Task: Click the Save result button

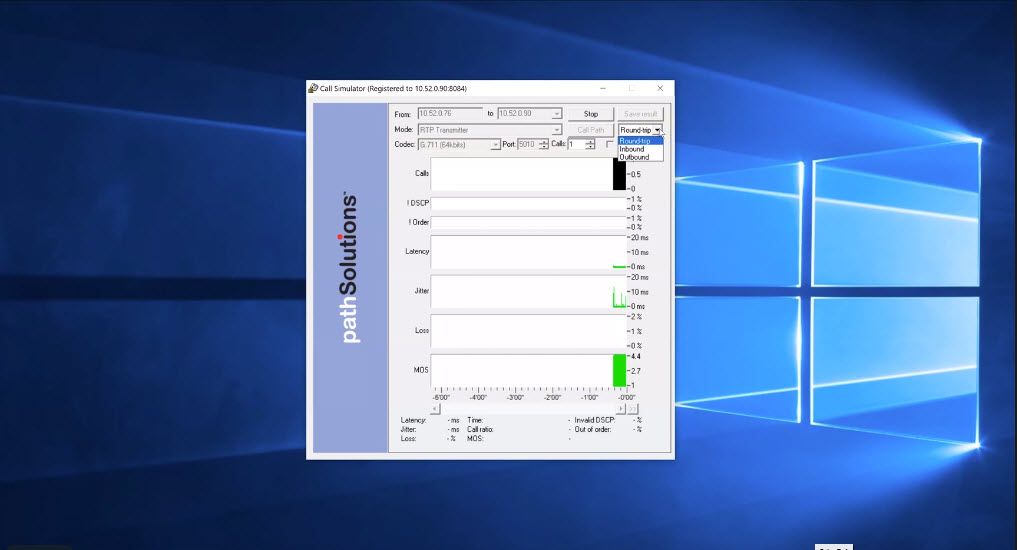Action: pos(640,114)
